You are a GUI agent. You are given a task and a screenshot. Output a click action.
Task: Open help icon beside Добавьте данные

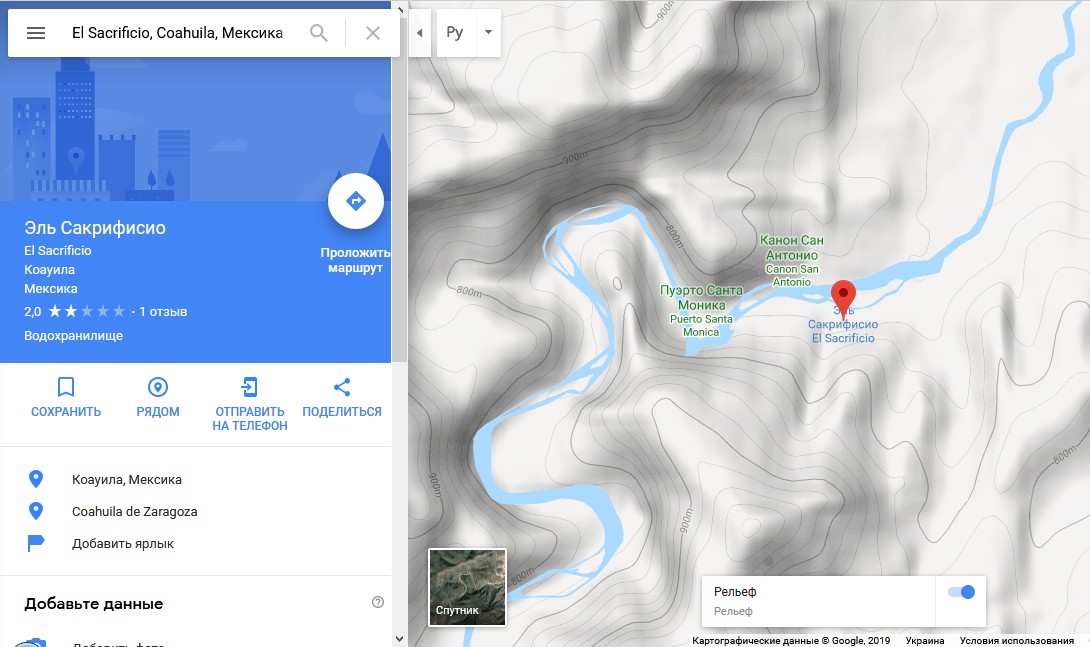(378, 603)
